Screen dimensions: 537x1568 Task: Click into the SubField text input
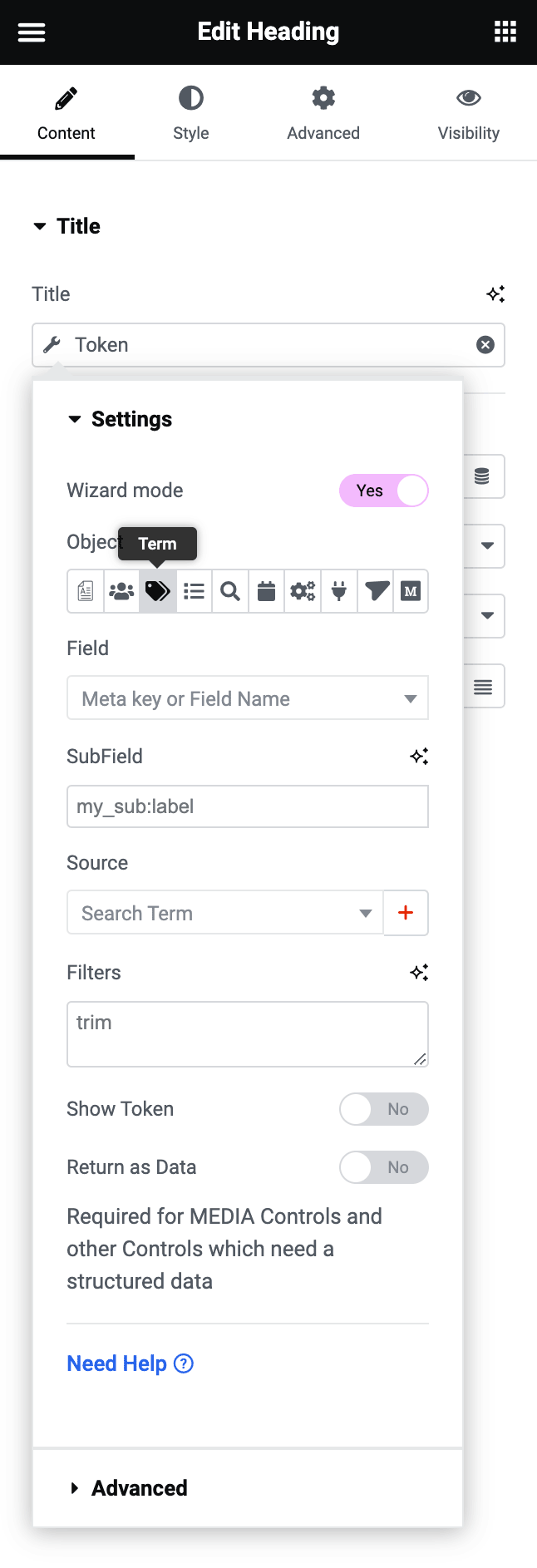(x=247, y=806)
